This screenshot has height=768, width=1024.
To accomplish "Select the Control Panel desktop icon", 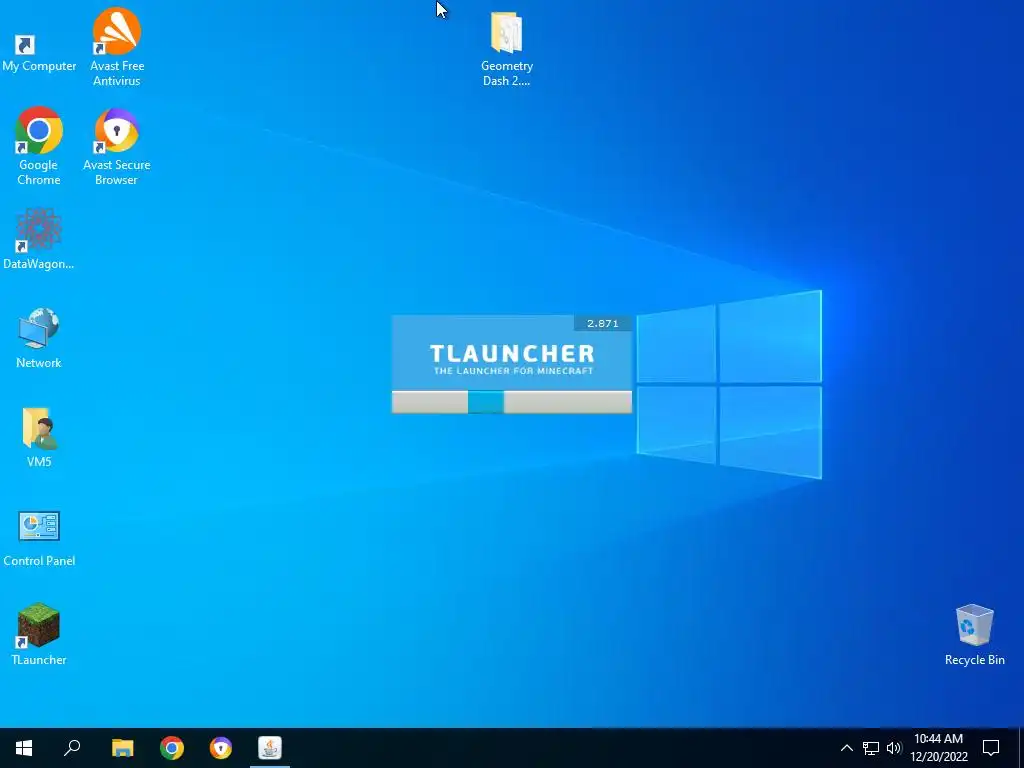I will click(39, 538).
